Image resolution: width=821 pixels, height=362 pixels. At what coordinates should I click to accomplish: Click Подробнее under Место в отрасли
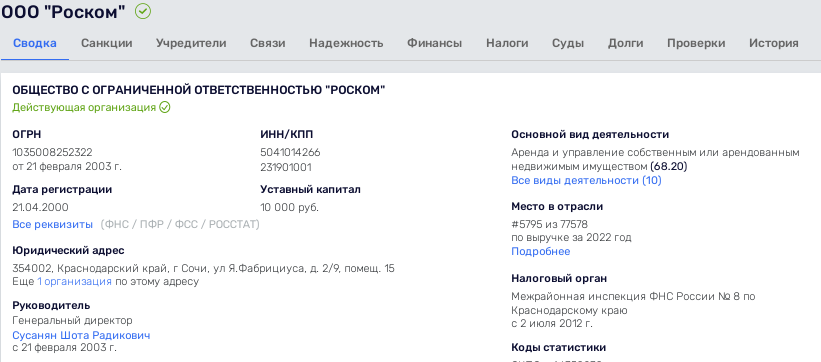pos(540,251)
